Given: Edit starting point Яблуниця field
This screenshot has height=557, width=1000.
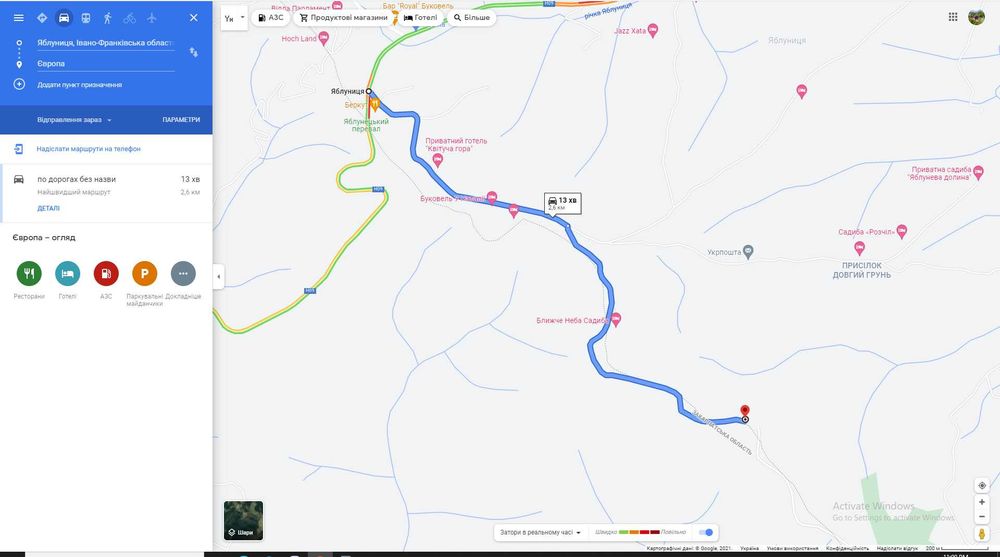Looking at the screenshot, I should pyautogui.click(x=105, y=43).
